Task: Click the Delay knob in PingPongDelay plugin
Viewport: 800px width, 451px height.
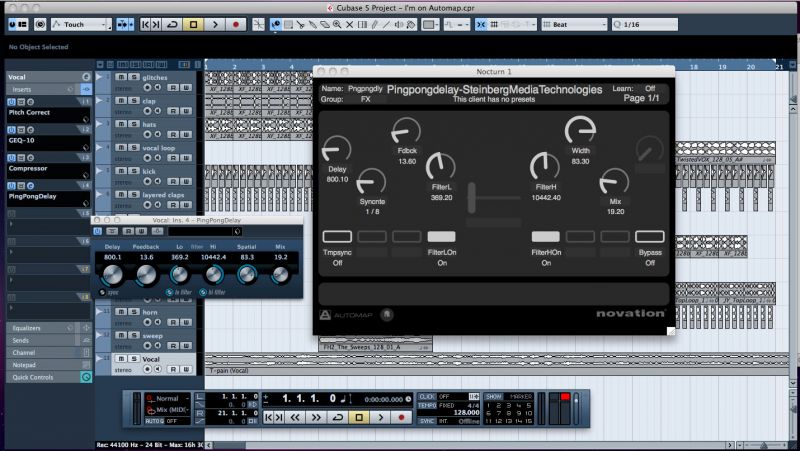Action: [112, 275]
